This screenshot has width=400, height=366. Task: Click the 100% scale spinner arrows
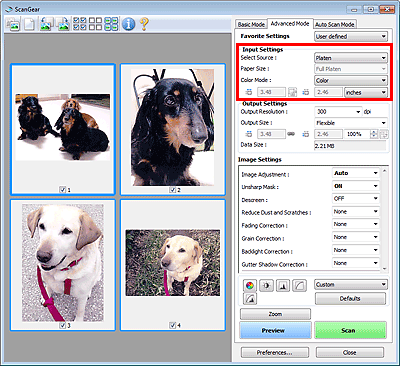click(375, 134)
